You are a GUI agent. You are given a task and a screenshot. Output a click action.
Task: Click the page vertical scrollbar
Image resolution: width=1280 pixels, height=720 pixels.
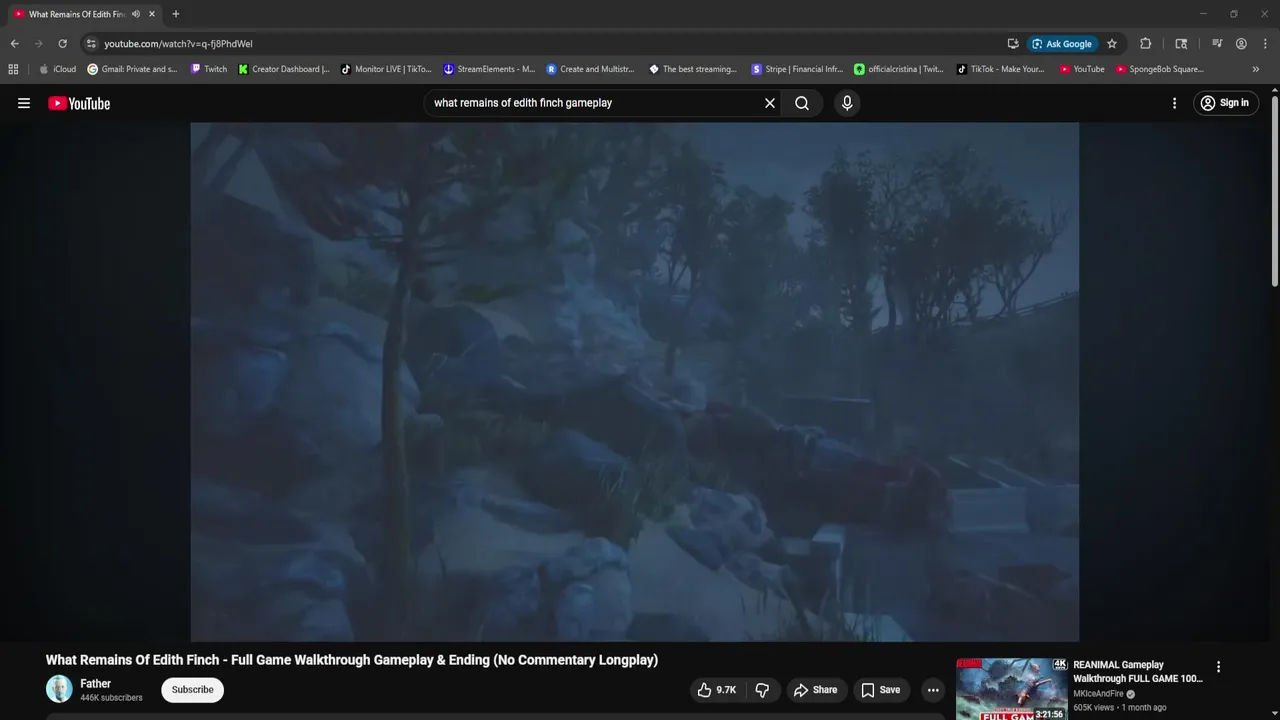(x=1275, y=190)
